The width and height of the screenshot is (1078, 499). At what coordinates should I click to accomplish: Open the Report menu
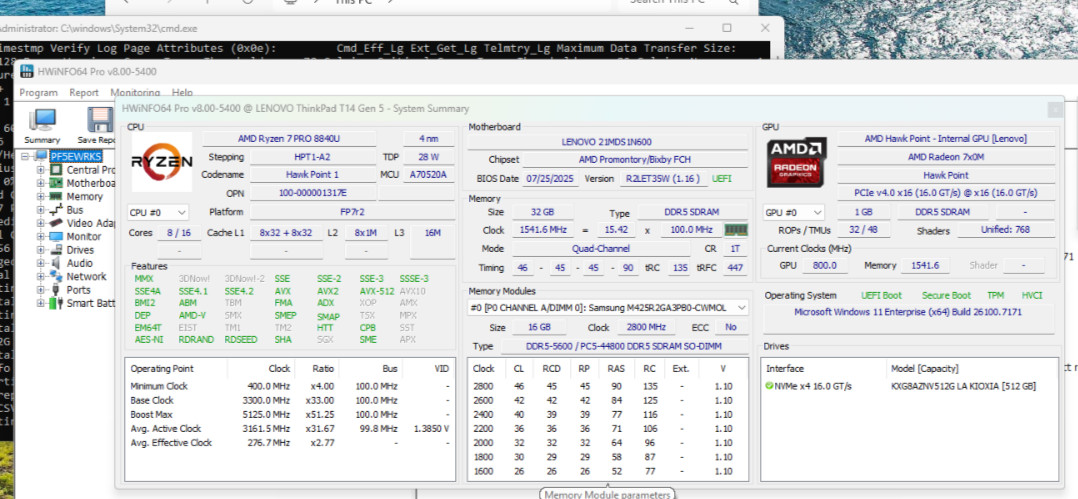point(84,92)
